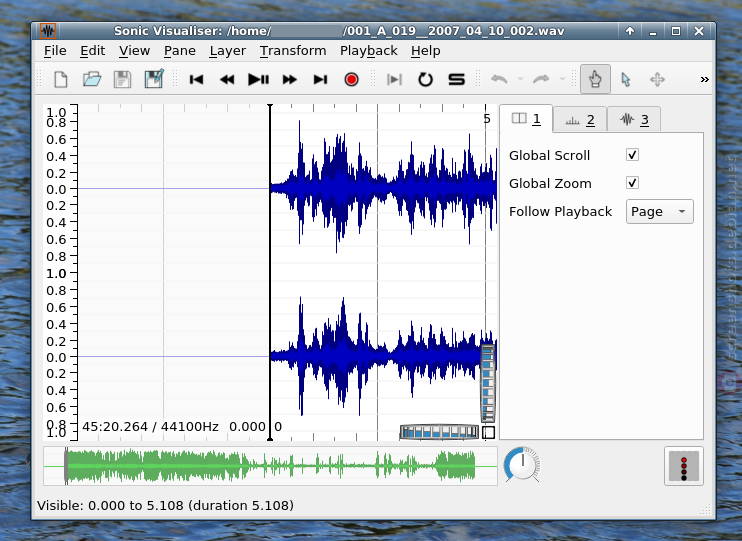Open the Layer menu
This screenshot has height=541, width=742.
(228, 51)
